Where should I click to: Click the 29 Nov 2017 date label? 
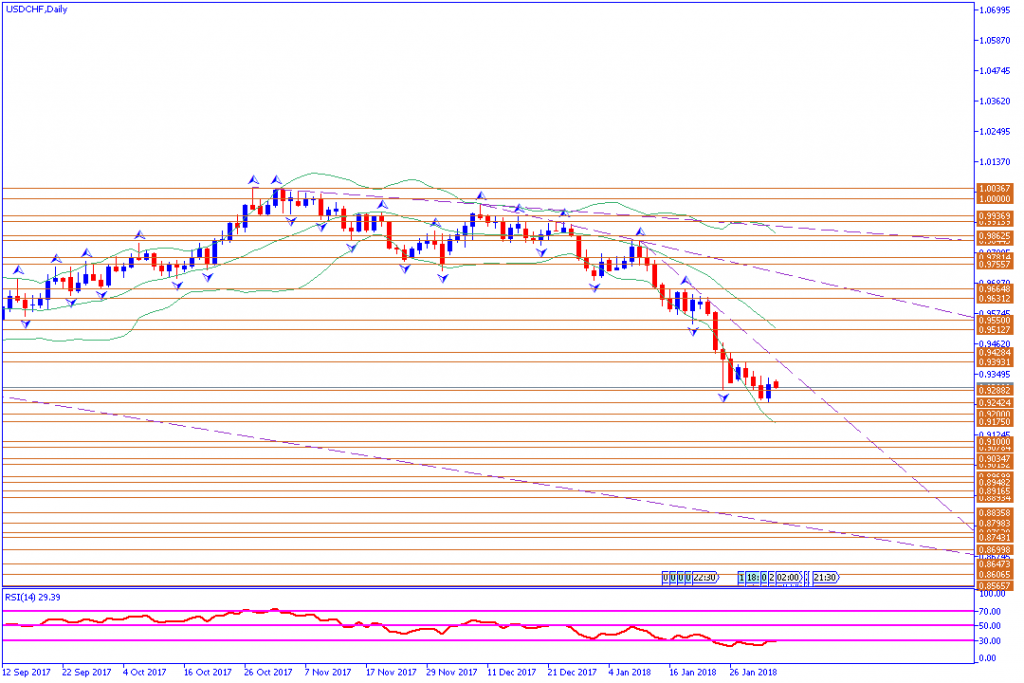[452, 672]
